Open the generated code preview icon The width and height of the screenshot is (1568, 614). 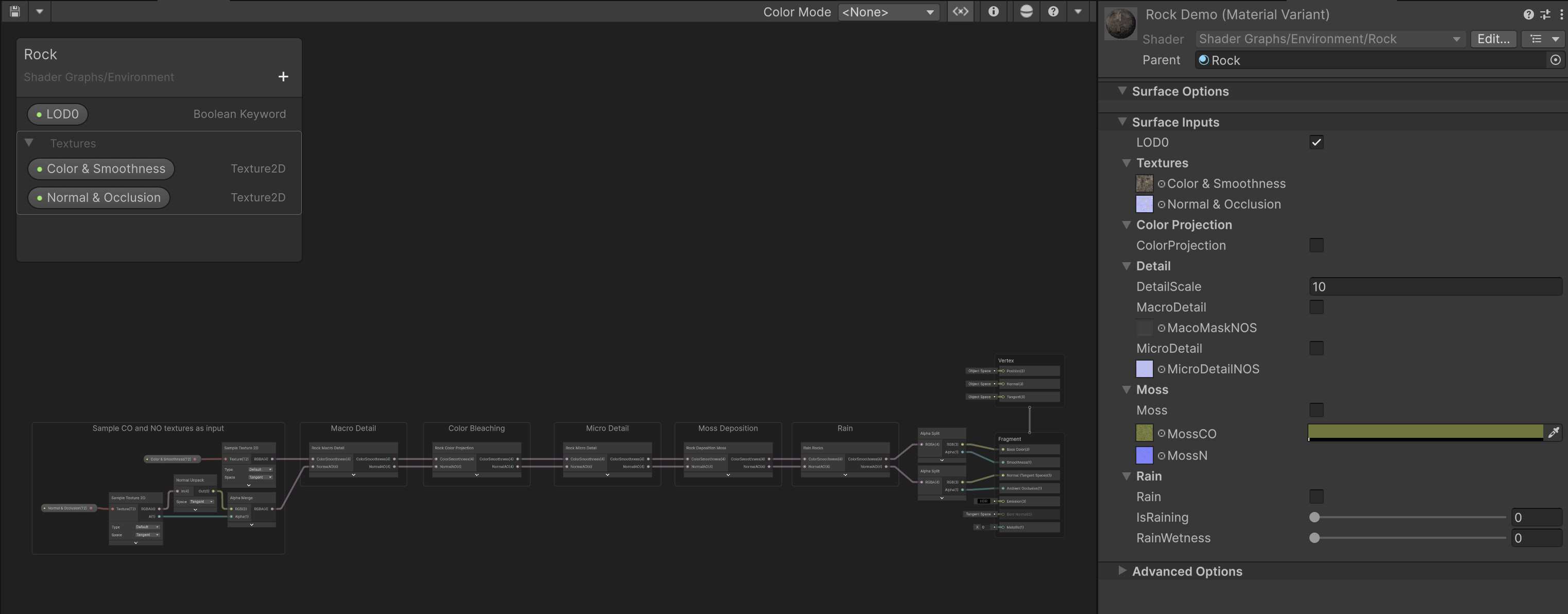960,11
